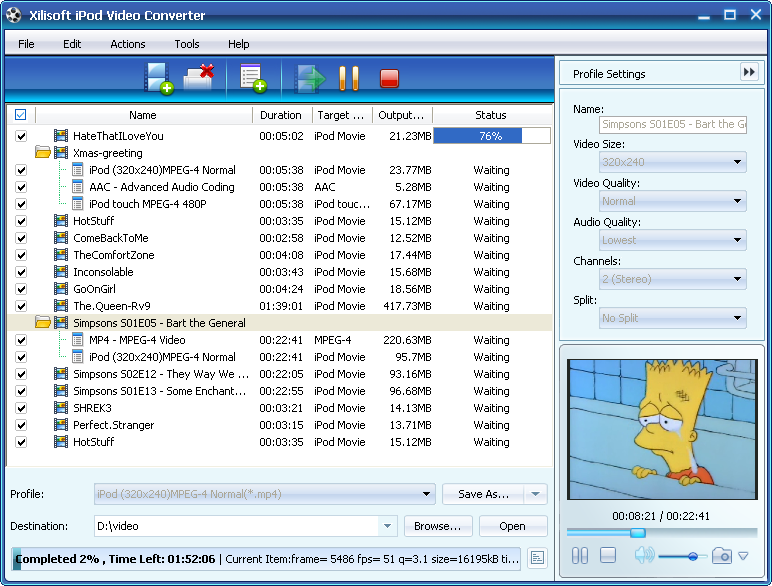Image resolution: width=772 pixels, height=586 pixels.
Task: Take a snapshot with the camera icon
Action: point(721,556)
